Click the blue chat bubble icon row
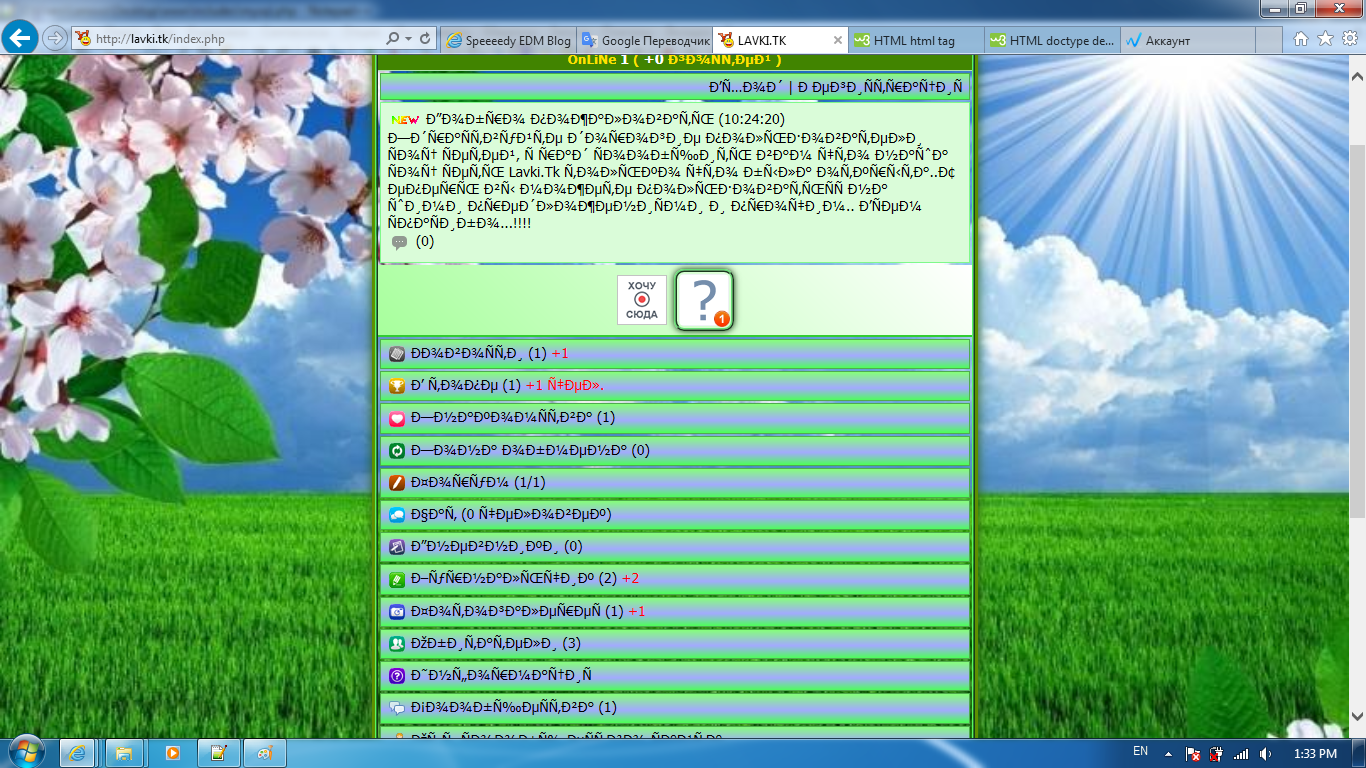This screenshot has height=768, width=1366. click(674, 515)
